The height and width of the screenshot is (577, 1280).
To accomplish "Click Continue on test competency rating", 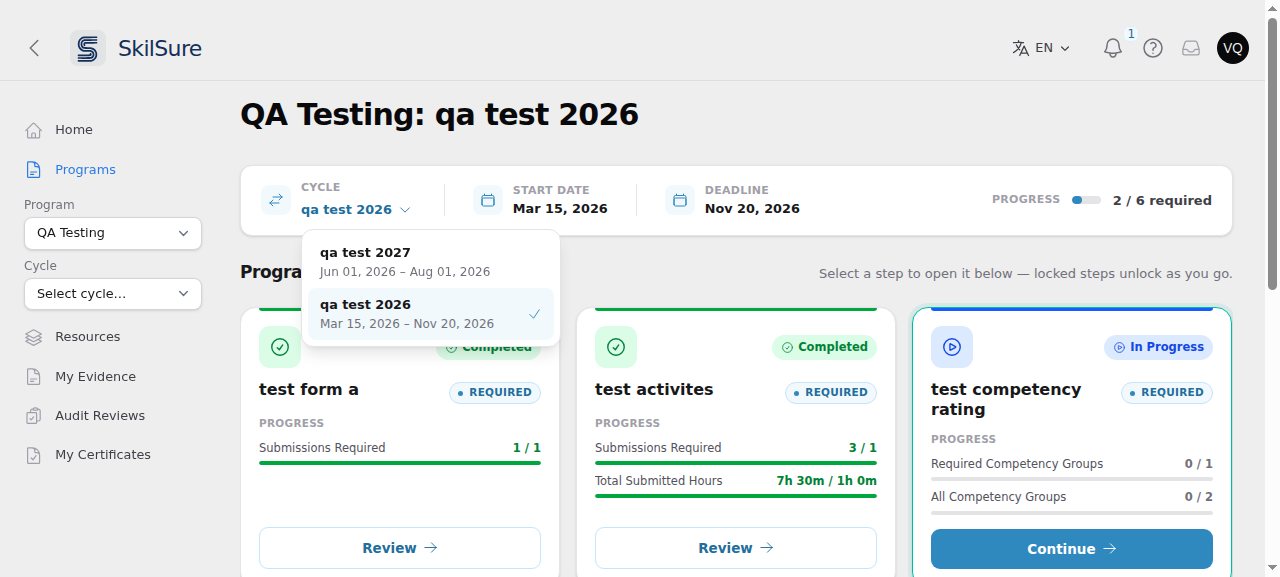I will [1072, 549].
